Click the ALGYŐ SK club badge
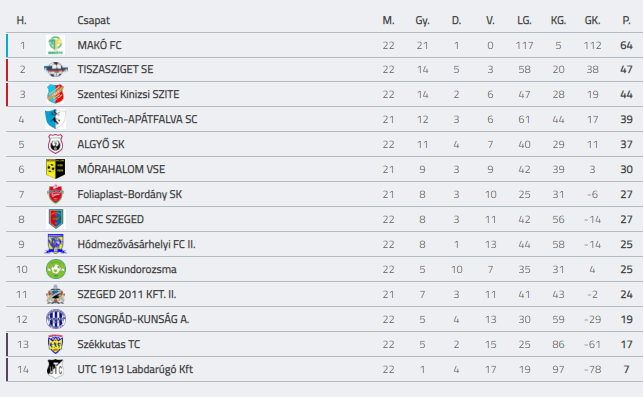The width and height of the screenshot is (643, 397). 55,144
